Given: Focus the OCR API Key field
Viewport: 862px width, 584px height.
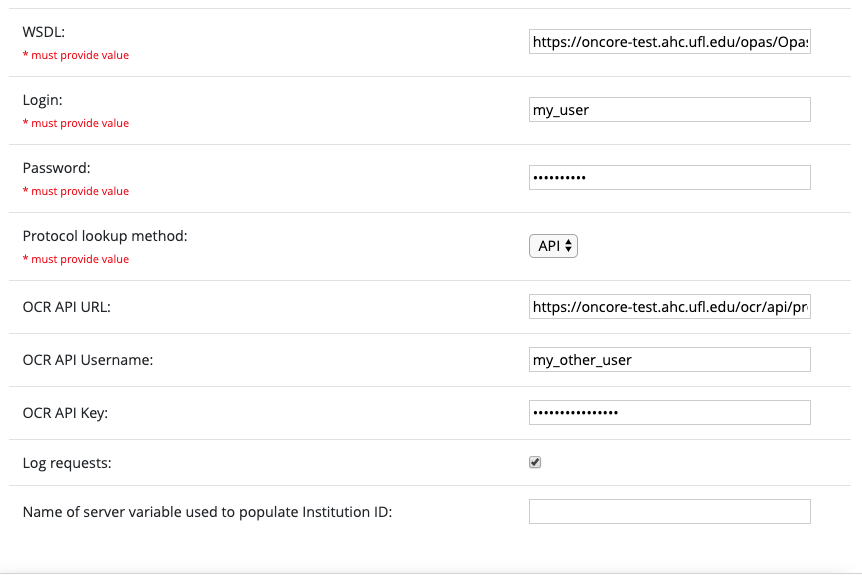Looking at the screenshot, I should (669, 412).
